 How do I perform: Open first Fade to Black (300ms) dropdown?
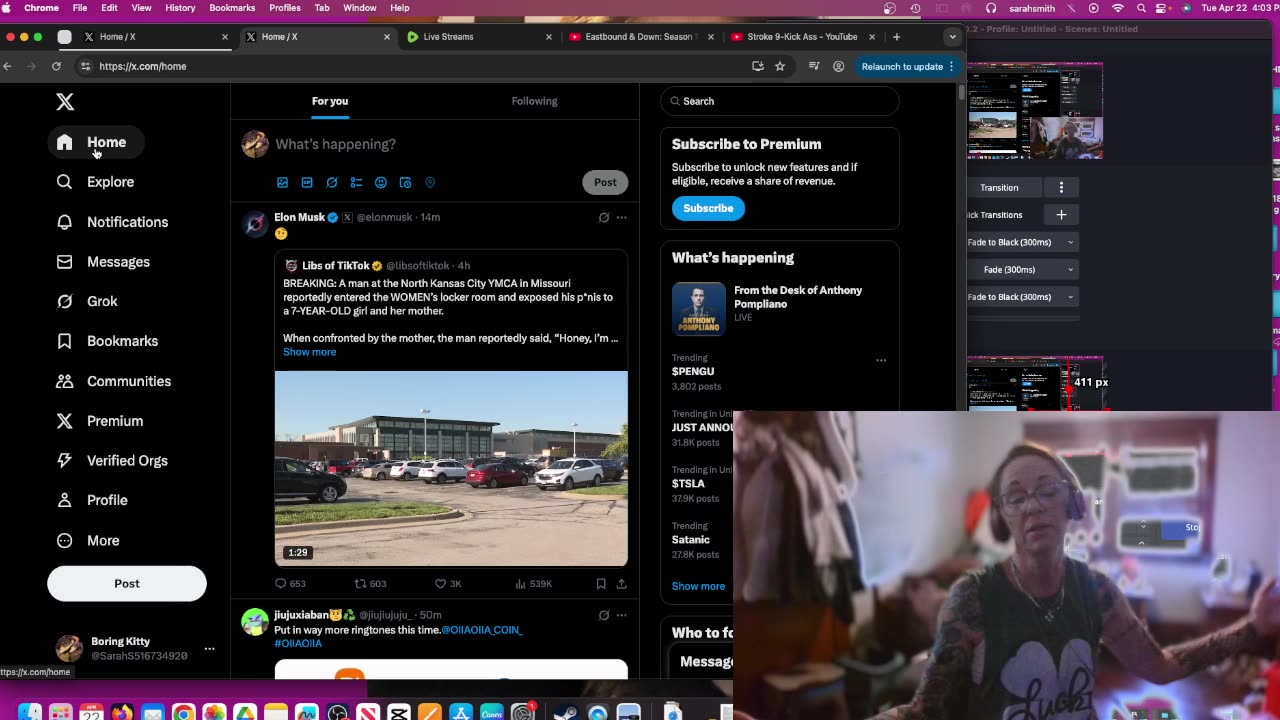tap(1021, 242)
